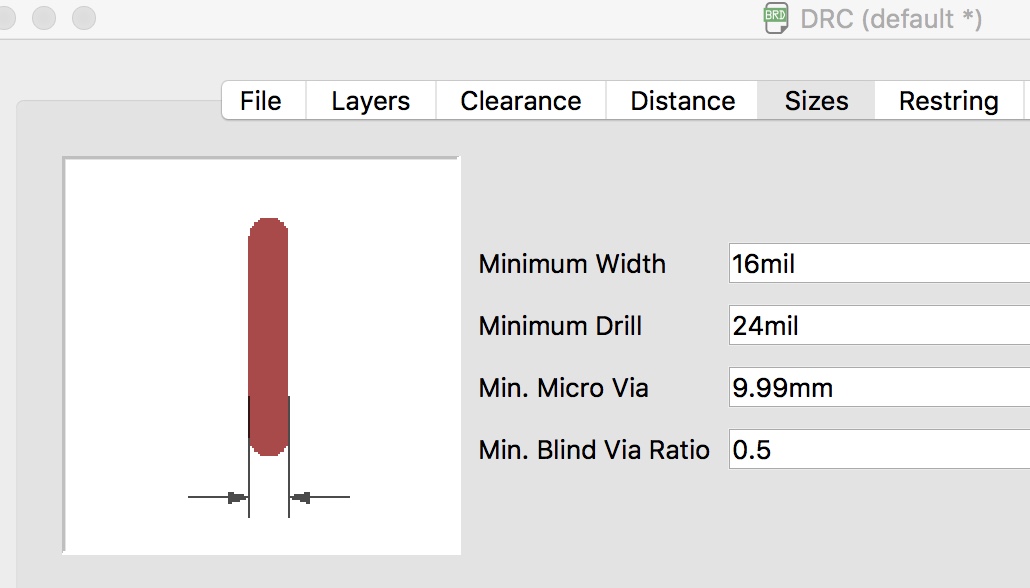Switch to the Layers tab

click(x=370, y=101)
